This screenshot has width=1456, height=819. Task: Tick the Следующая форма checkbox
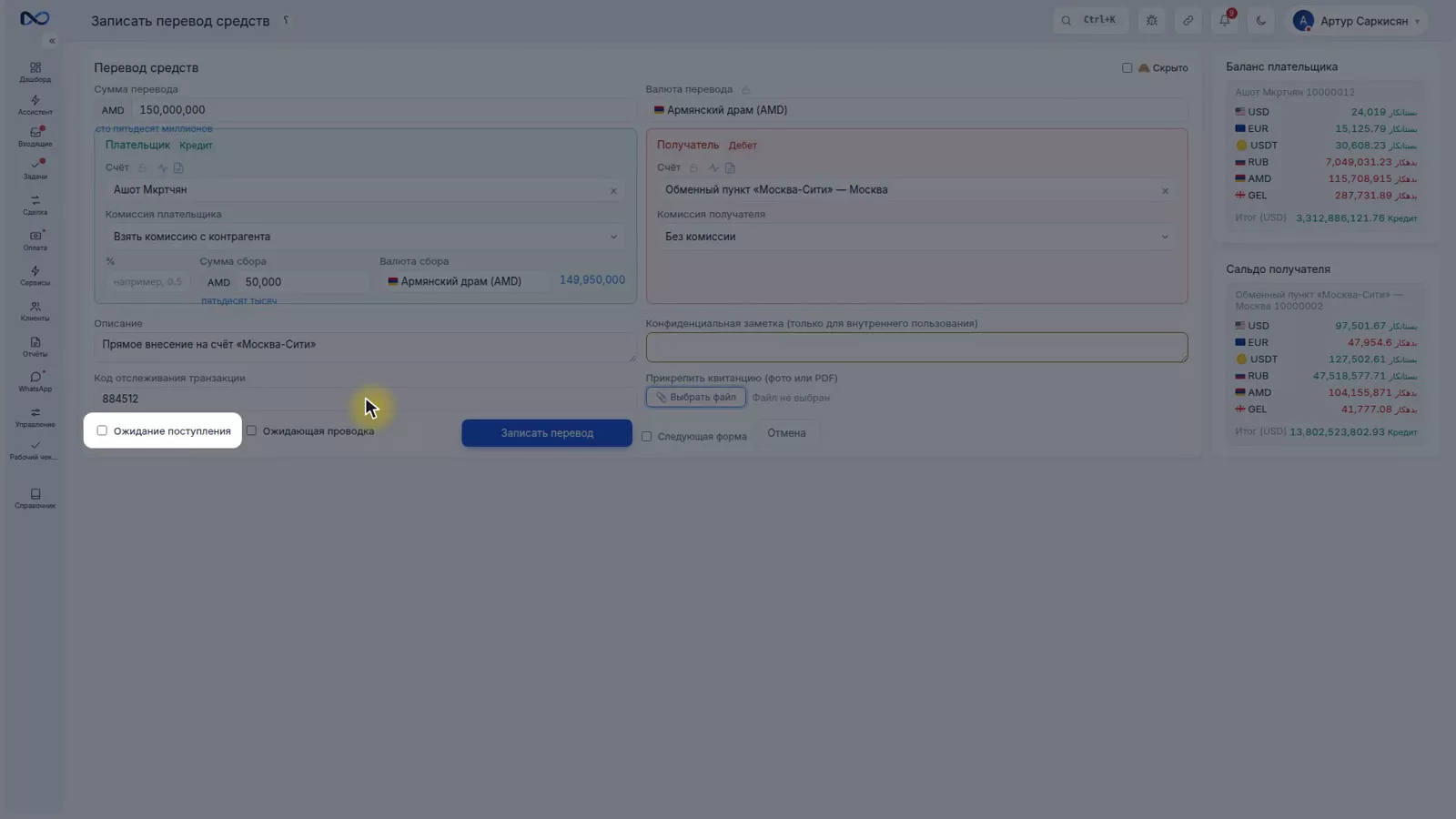click(x=646, y=436)
